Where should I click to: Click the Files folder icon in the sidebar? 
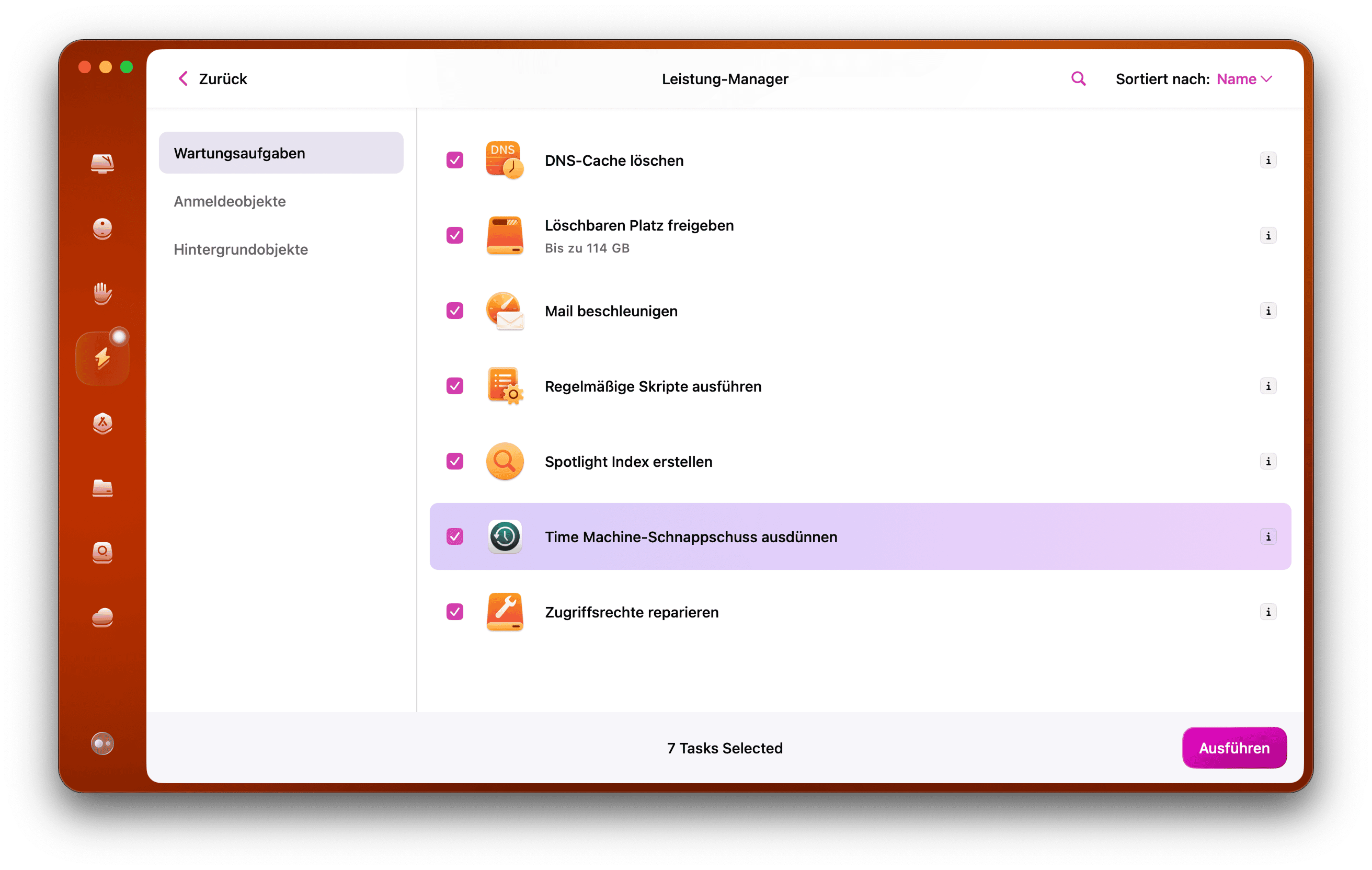[x=102, y=489]
